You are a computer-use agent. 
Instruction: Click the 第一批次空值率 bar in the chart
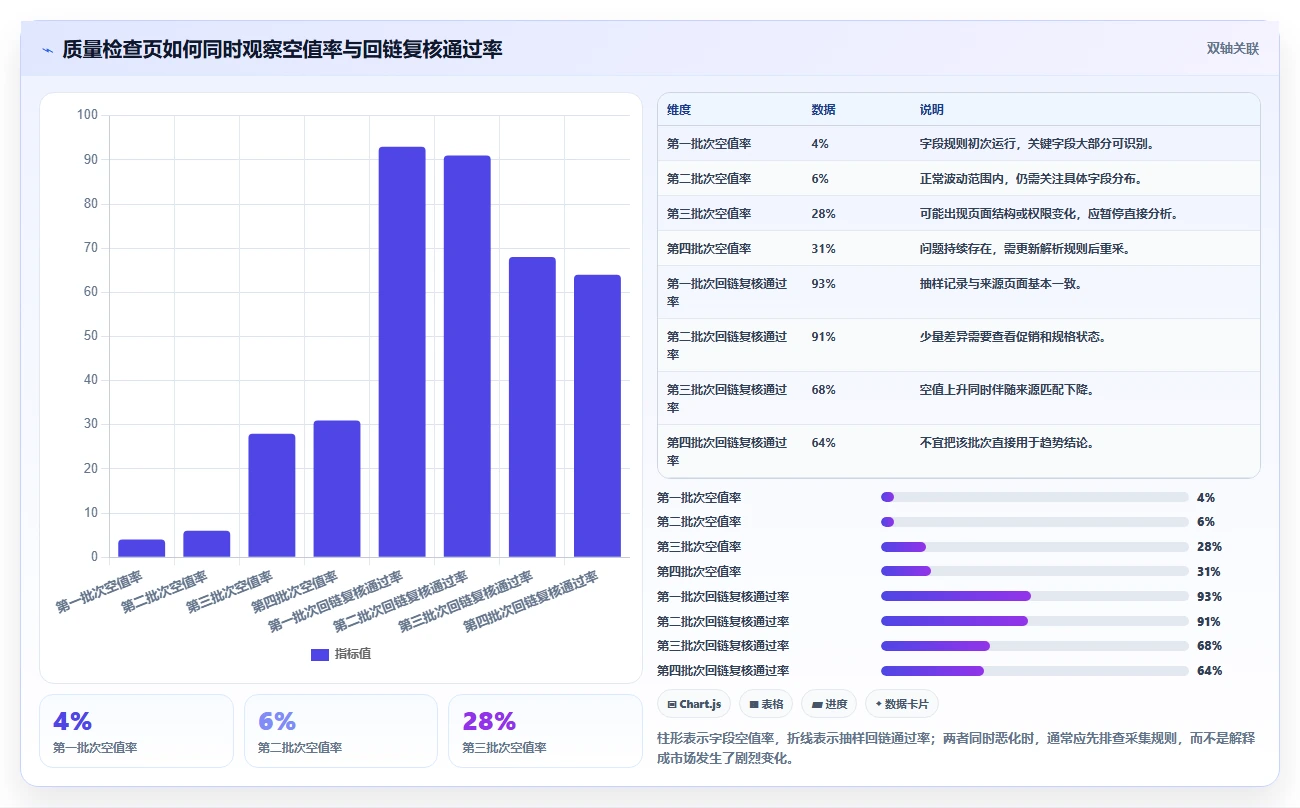click(x=142, y=548)
